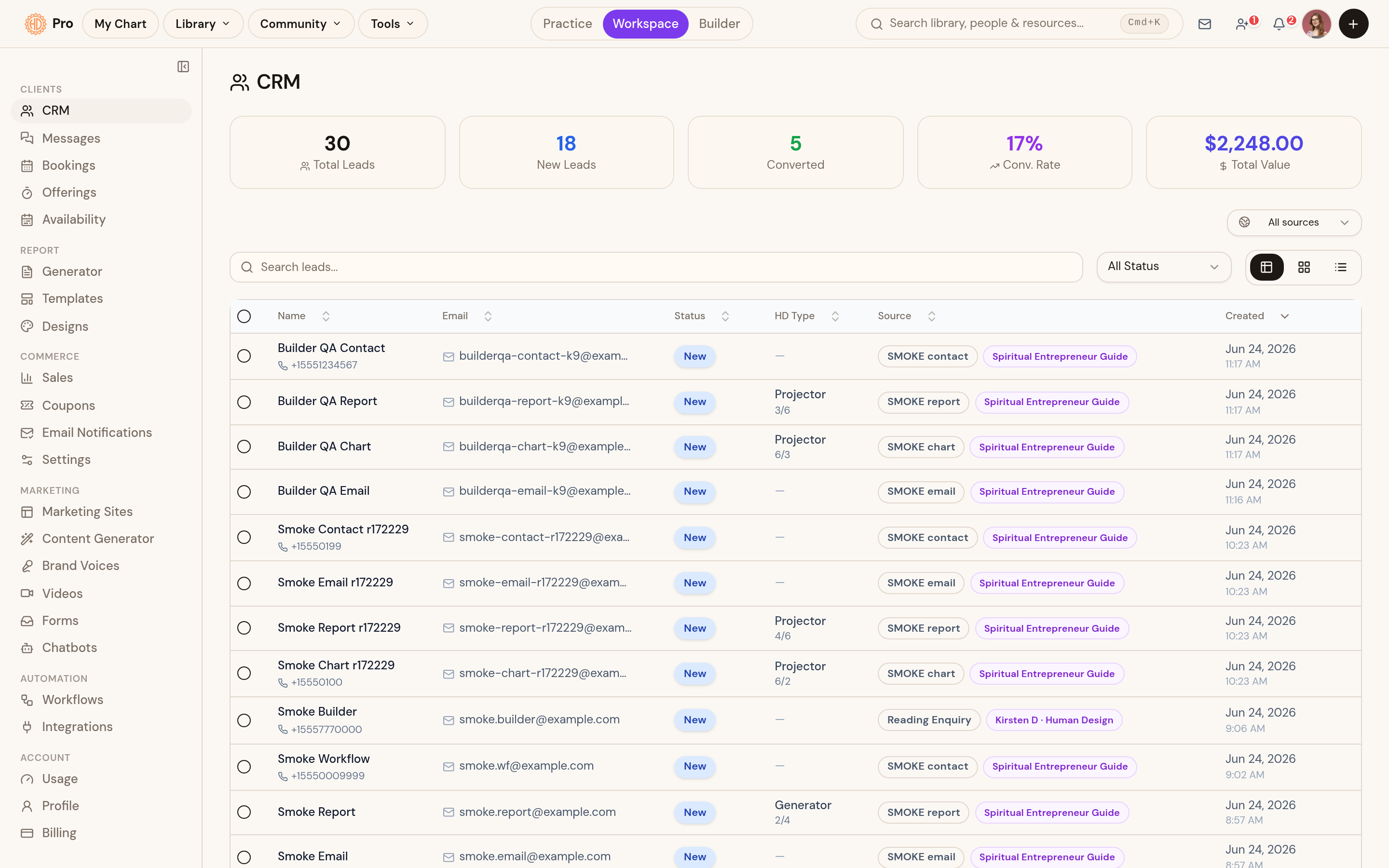1389x868 pixels.
Task: Select the Builder QA Contact row checkbox
Action: [x=244, y=356]
